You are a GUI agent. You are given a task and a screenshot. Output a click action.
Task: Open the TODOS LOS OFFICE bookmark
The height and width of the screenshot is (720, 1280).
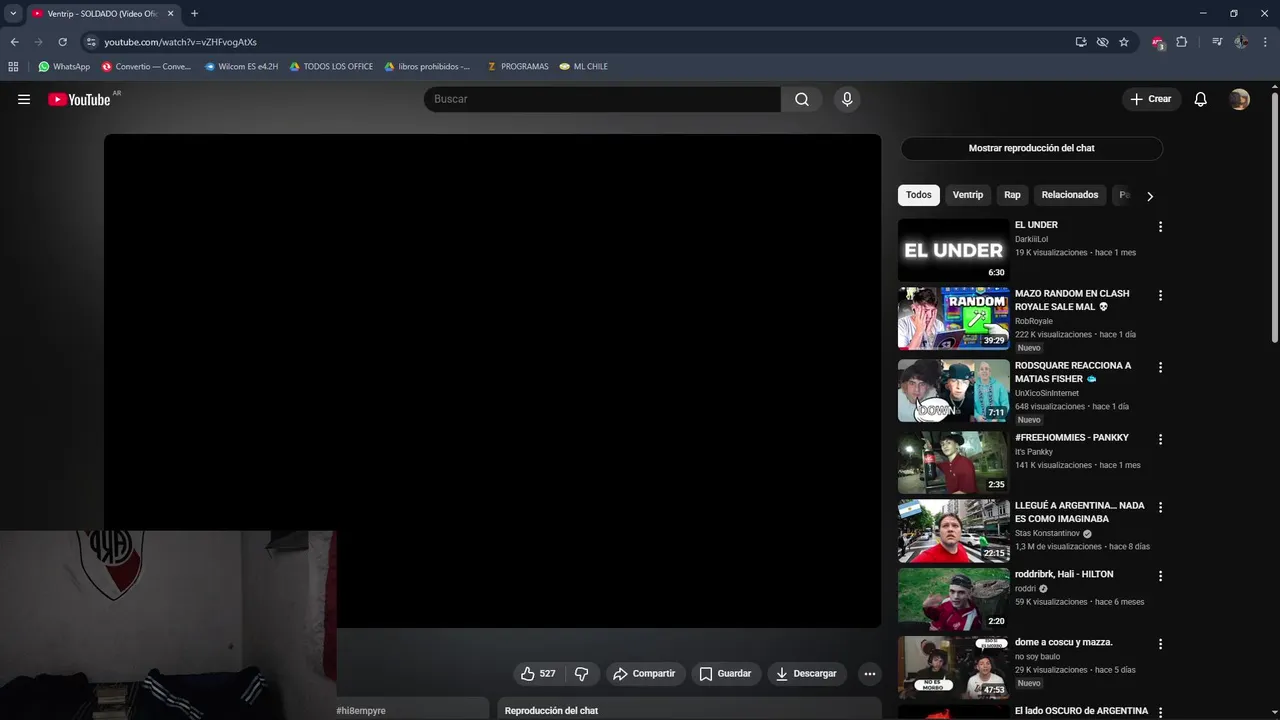tap(331, 67)
